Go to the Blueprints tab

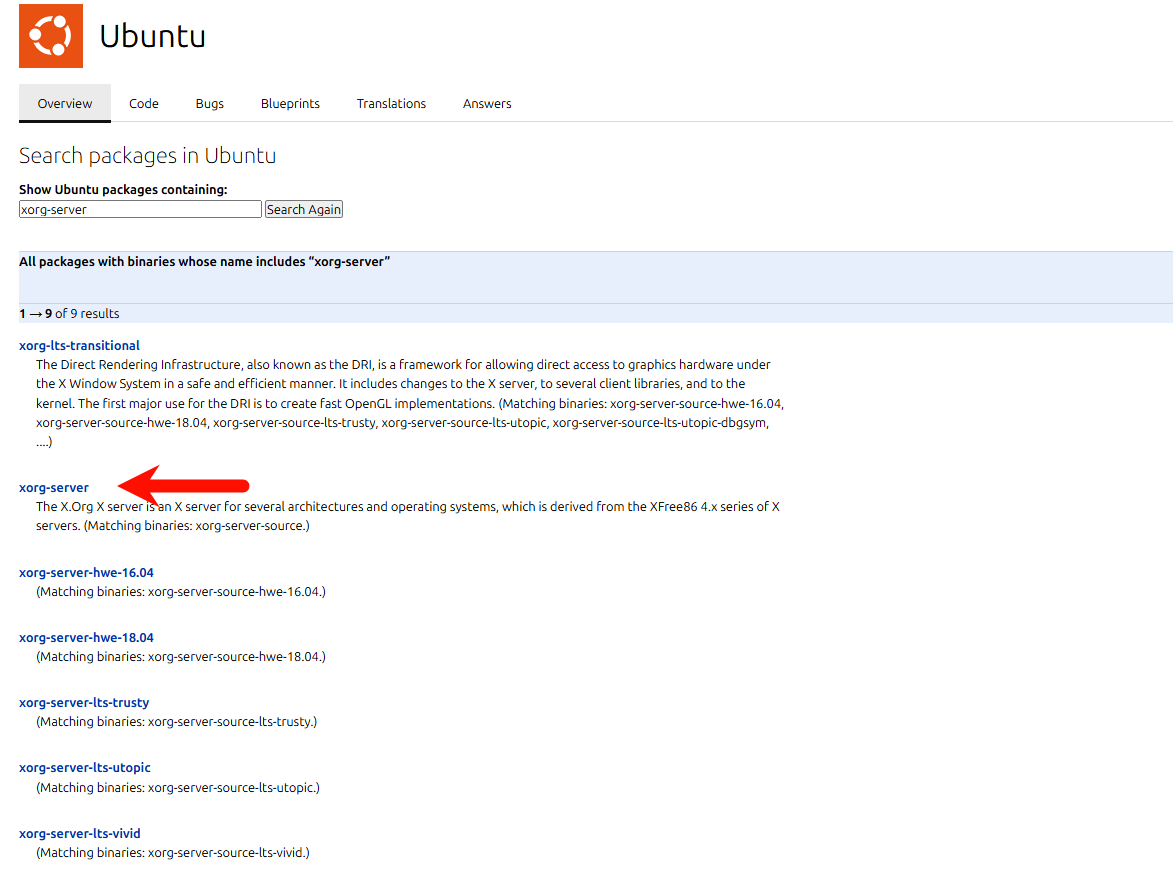(290, 103)
